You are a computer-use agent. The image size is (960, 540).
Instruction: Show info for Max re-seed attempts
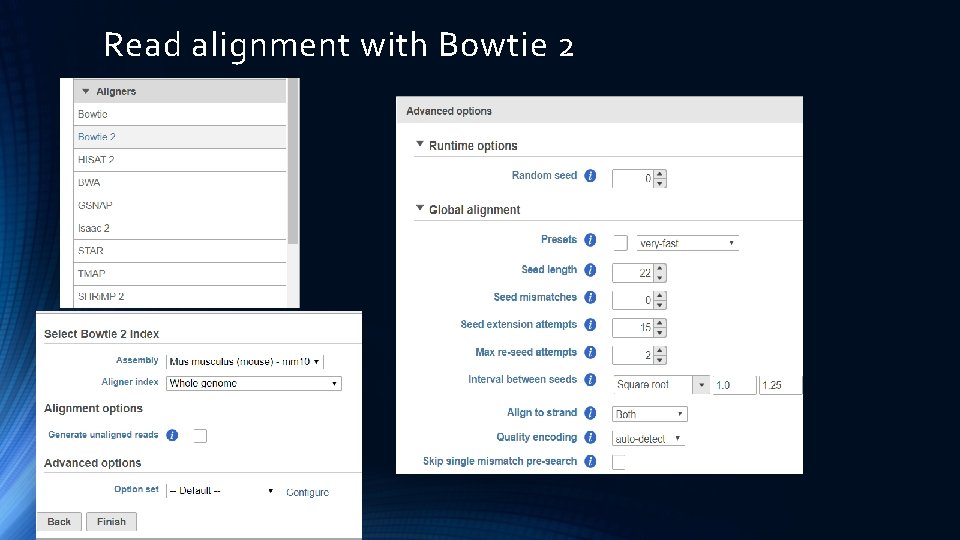[x=590, y=353]
